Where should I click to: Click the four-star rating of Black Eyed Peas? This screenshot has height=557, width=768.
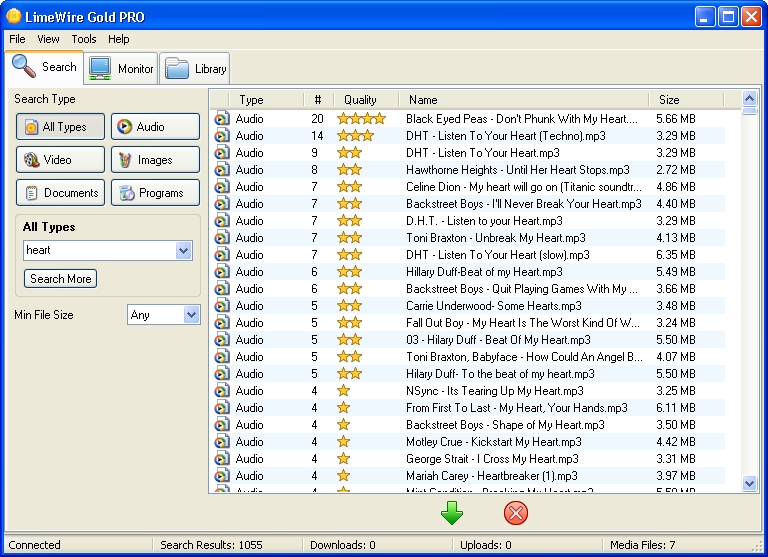pyautogui.click(x=360, y=119)
